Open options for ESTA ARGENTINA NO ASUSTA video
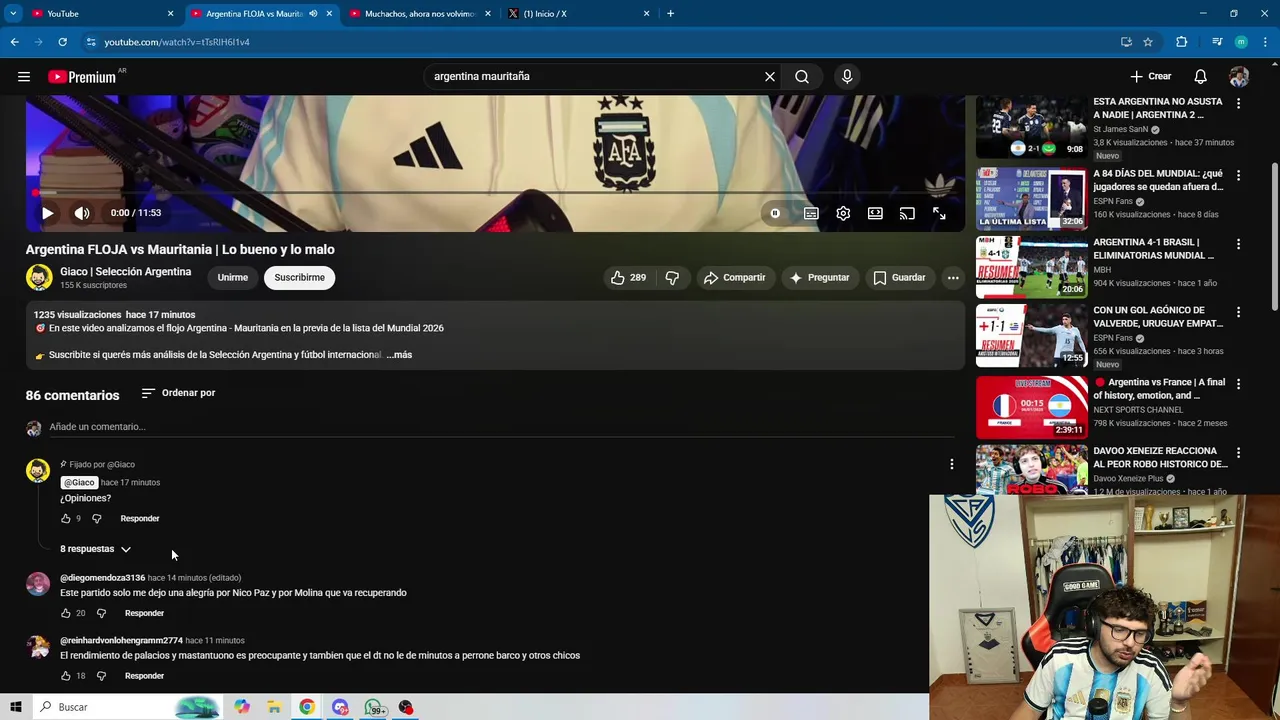 (x=1238, y=104)
